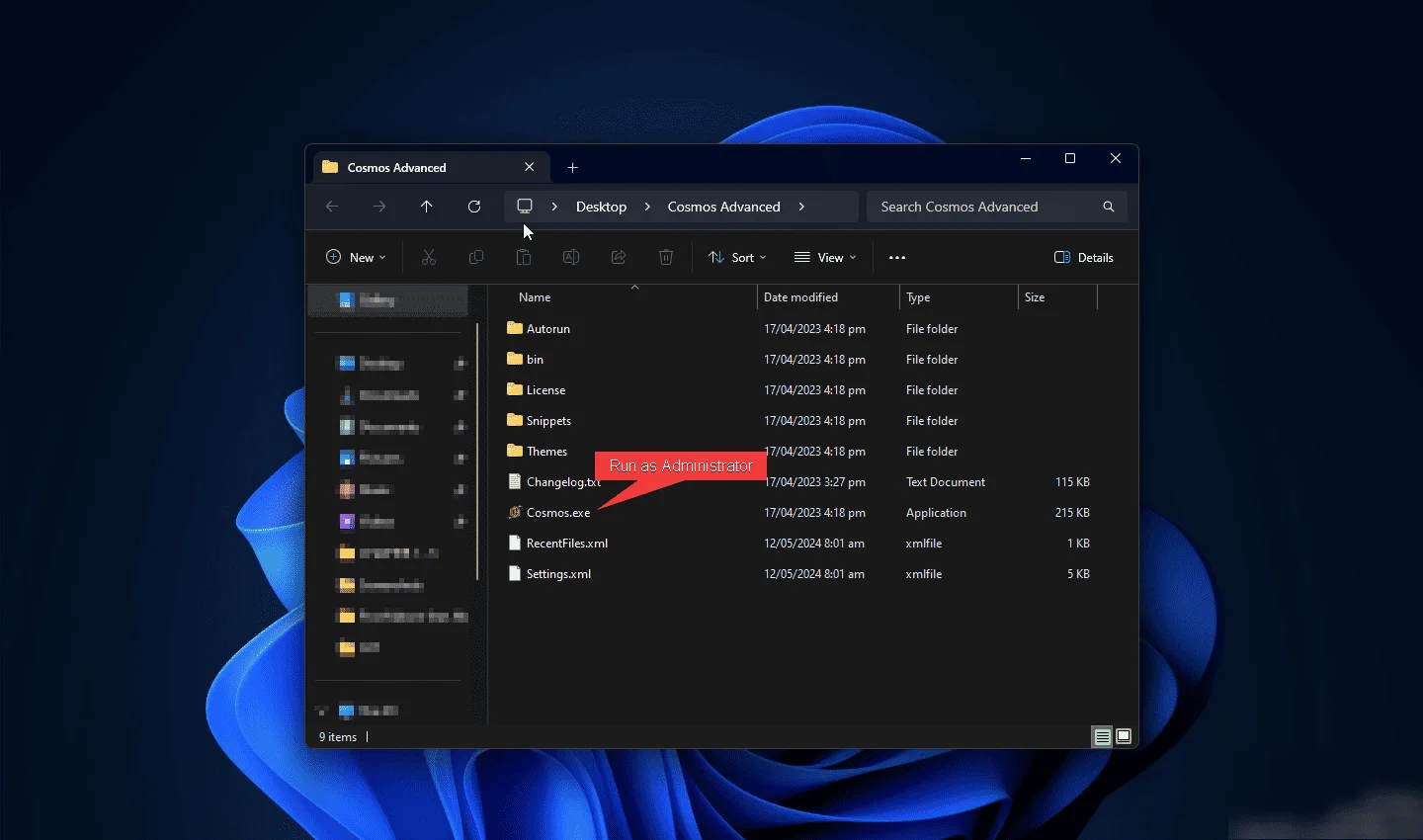Switch to large thumbnails view in status bar
The height and width of the screenshot is (840, 1423).
coord(1124,736)
